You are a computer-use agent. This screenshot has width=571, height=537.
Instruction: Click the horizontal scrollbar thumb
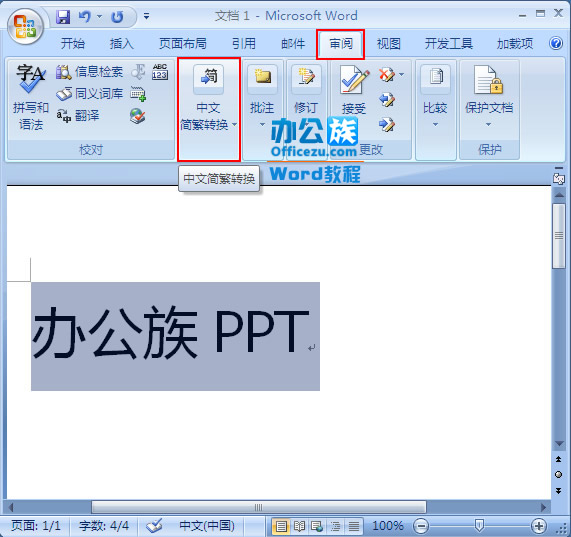[259, 507]
